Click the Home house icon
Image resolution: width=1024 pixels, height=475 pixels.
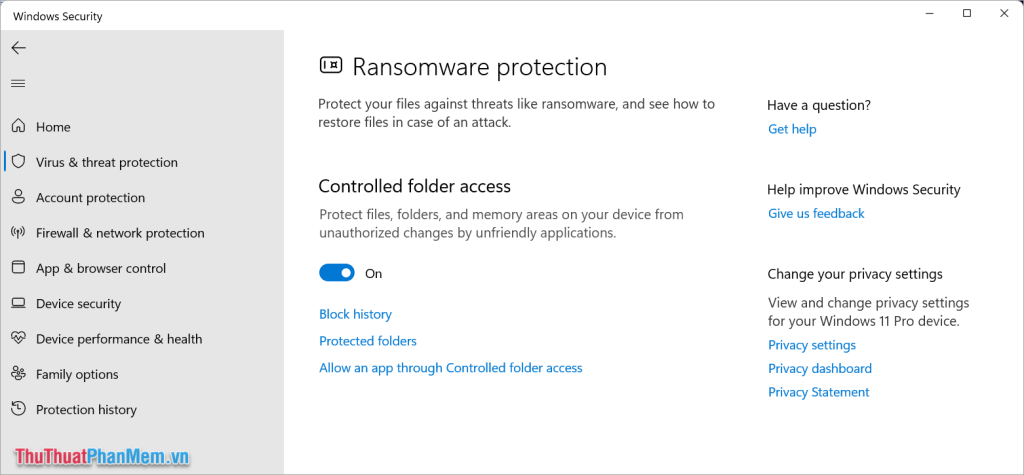point(19,126)
